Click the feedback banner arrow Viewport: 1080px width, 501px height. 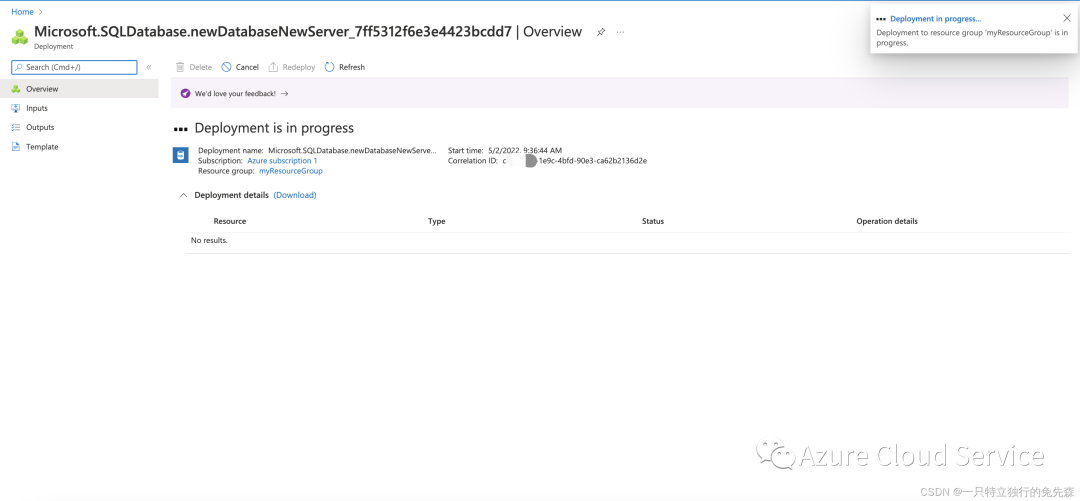point(284,94)
